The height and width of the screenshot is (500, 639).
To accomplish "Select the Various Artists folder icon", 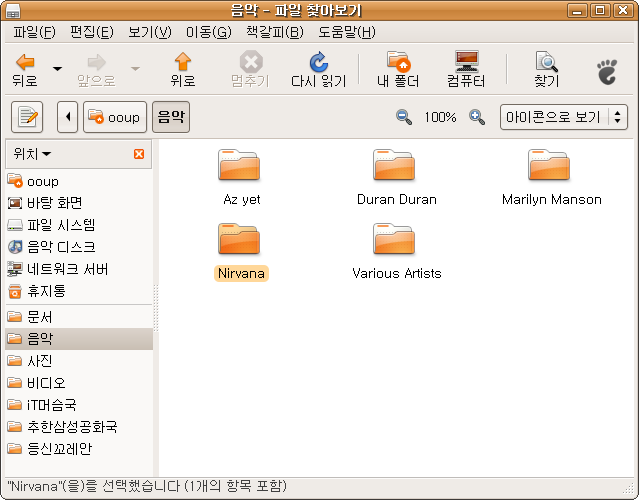I will pyautogui.click(x=394, y=239).
